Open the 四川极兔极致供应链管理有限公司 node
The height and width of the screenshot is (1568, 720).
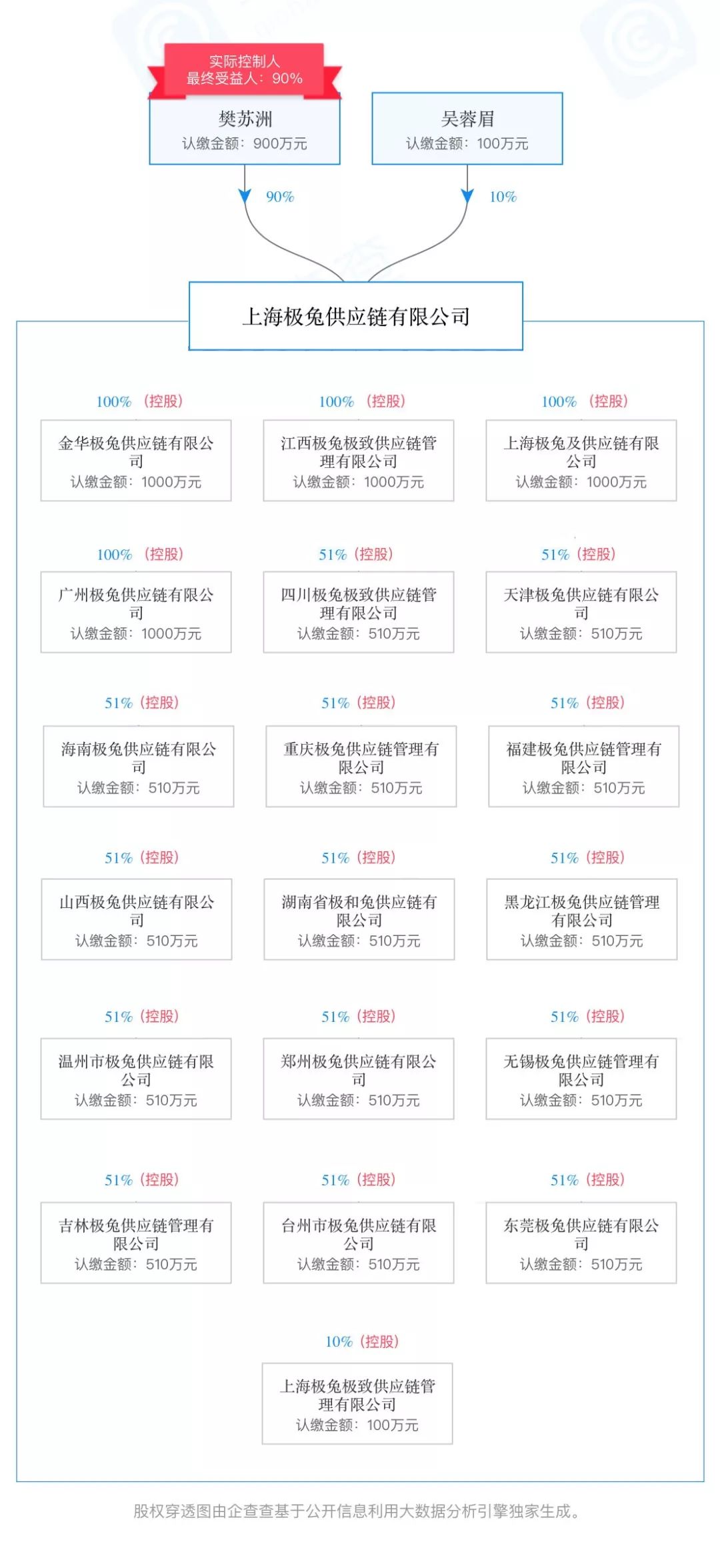point(359,612)
